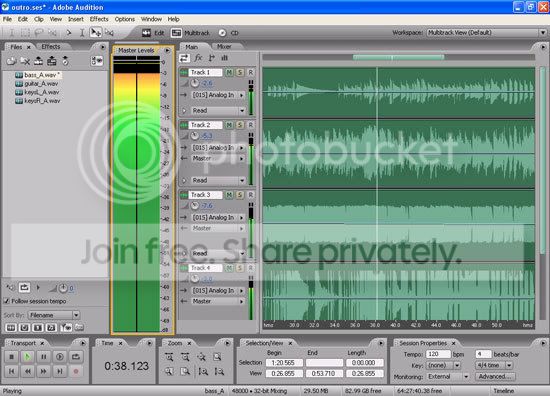Show the Sends track controls
Screen dimensions: 550x396
[212, 58]
